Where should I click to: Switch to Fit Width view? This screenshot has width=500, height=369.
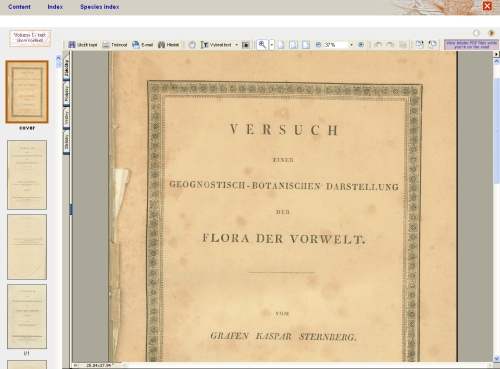306,45
